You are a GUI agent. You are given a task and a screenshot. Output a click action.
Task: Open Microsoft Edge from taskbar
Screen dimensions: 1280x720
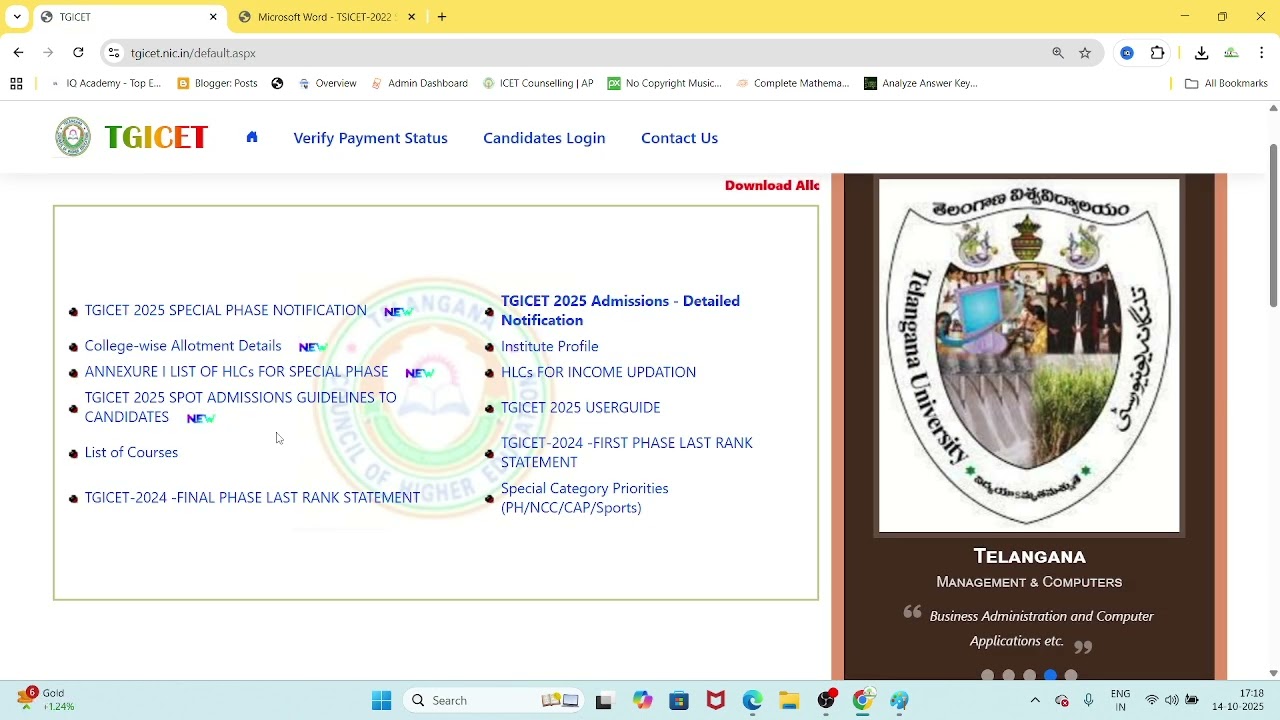(752, 700)
